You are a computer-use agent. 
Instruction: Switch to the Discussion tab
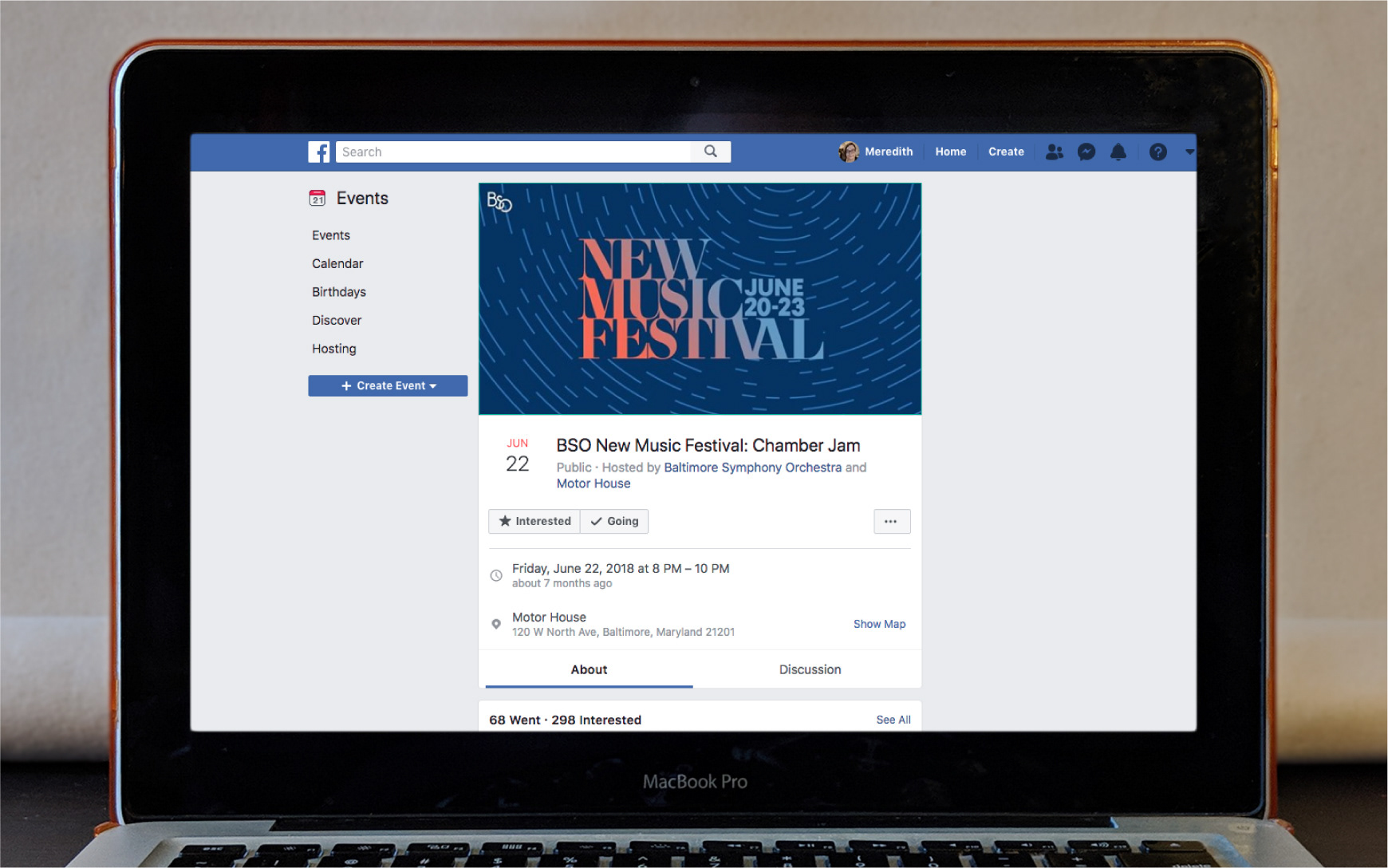click(810, 669)
